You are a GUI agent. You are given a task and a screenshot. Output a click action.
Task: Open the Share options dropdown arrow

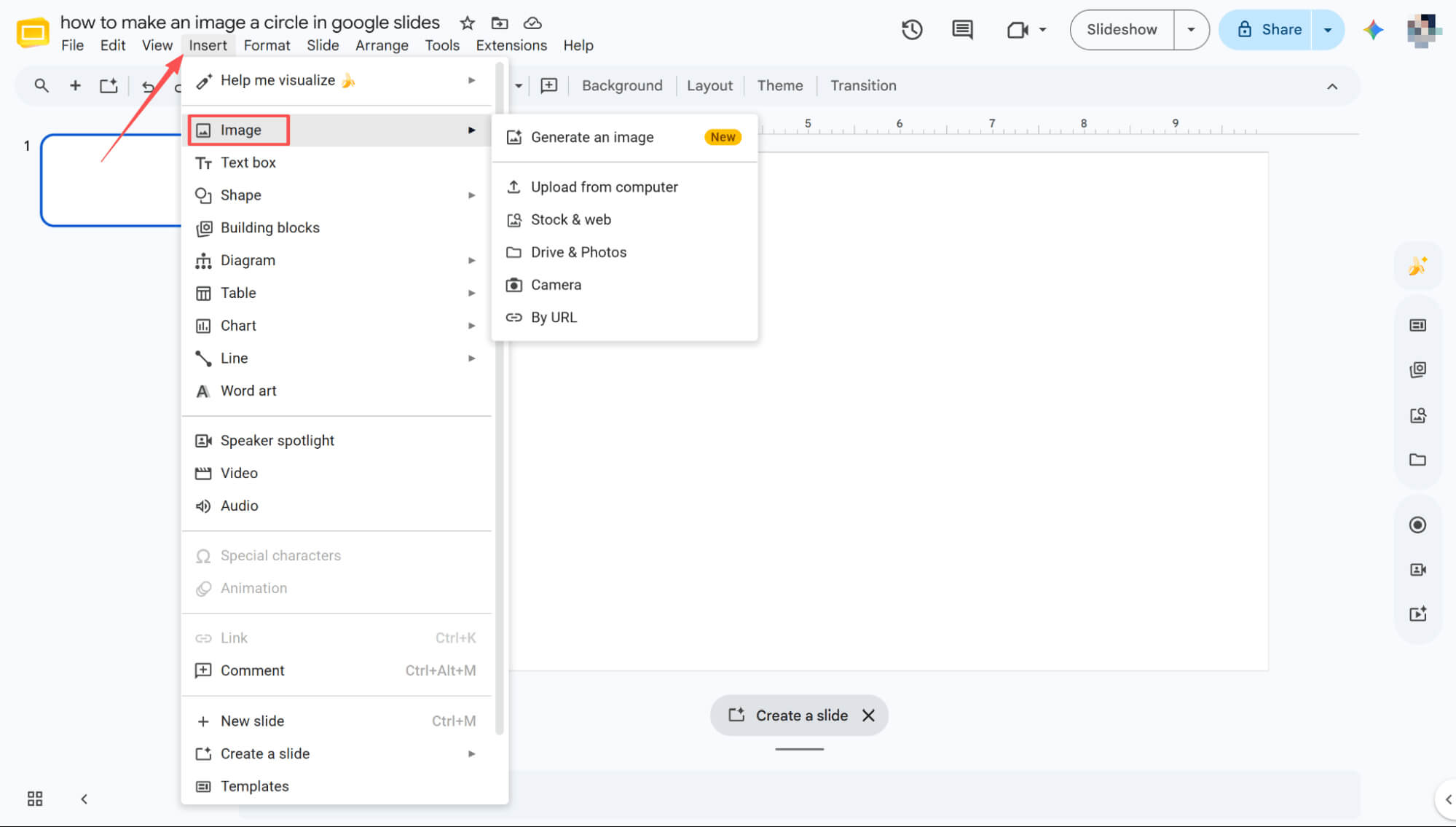(x=1328, y=30)
